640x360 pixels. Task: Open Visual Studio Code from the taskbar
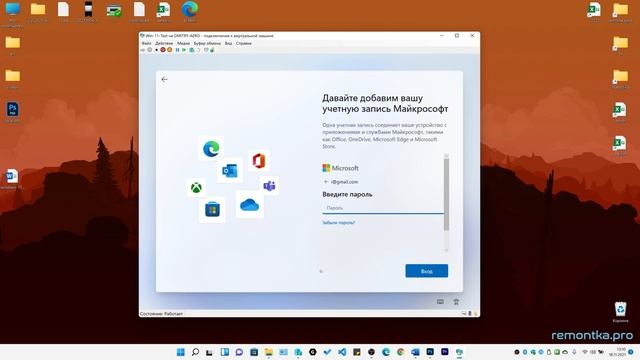point(342,352)
